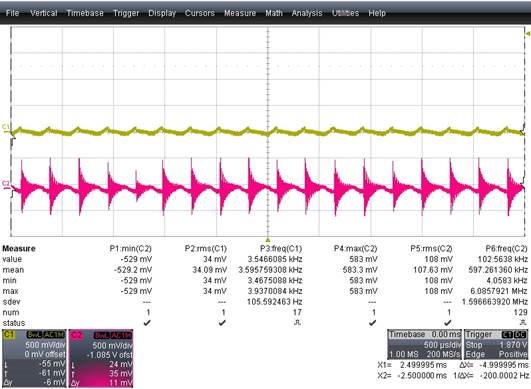Open the Analysis menu
531x389 pixels.
coord(307,13)
